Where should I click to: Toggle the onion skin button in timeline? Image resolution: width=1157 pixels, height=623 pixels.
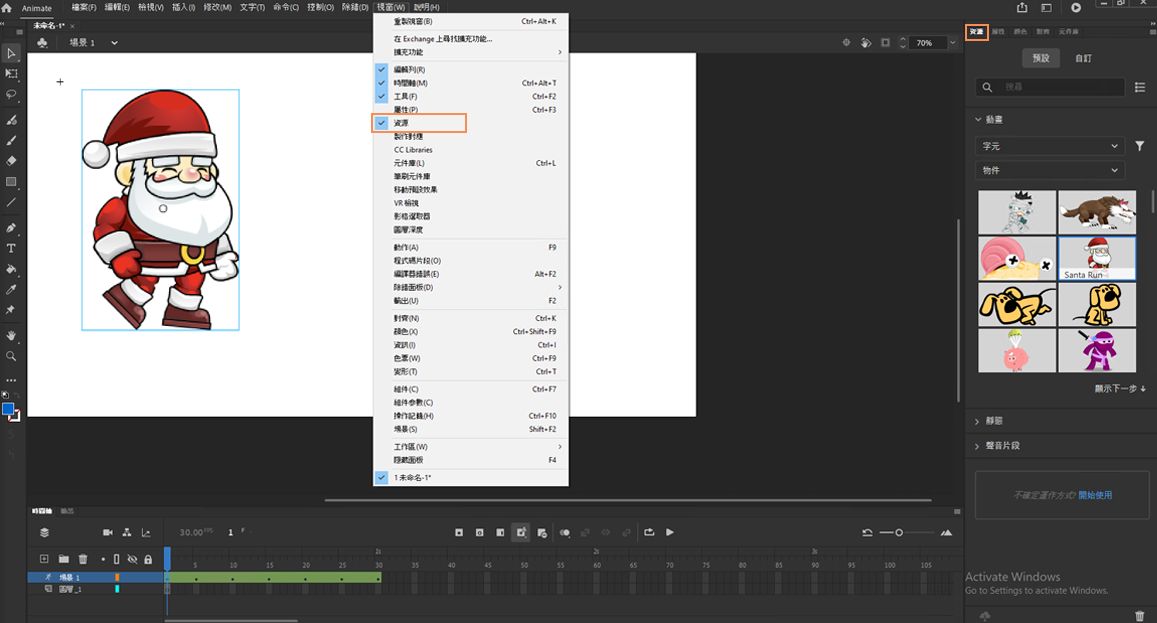click(564, 532)
